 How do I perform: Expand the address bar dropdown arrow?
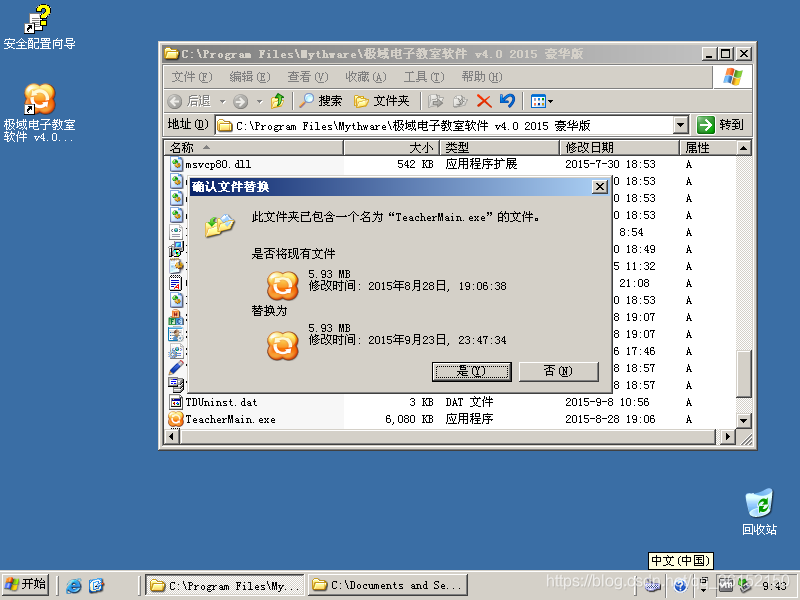(680, 125)
